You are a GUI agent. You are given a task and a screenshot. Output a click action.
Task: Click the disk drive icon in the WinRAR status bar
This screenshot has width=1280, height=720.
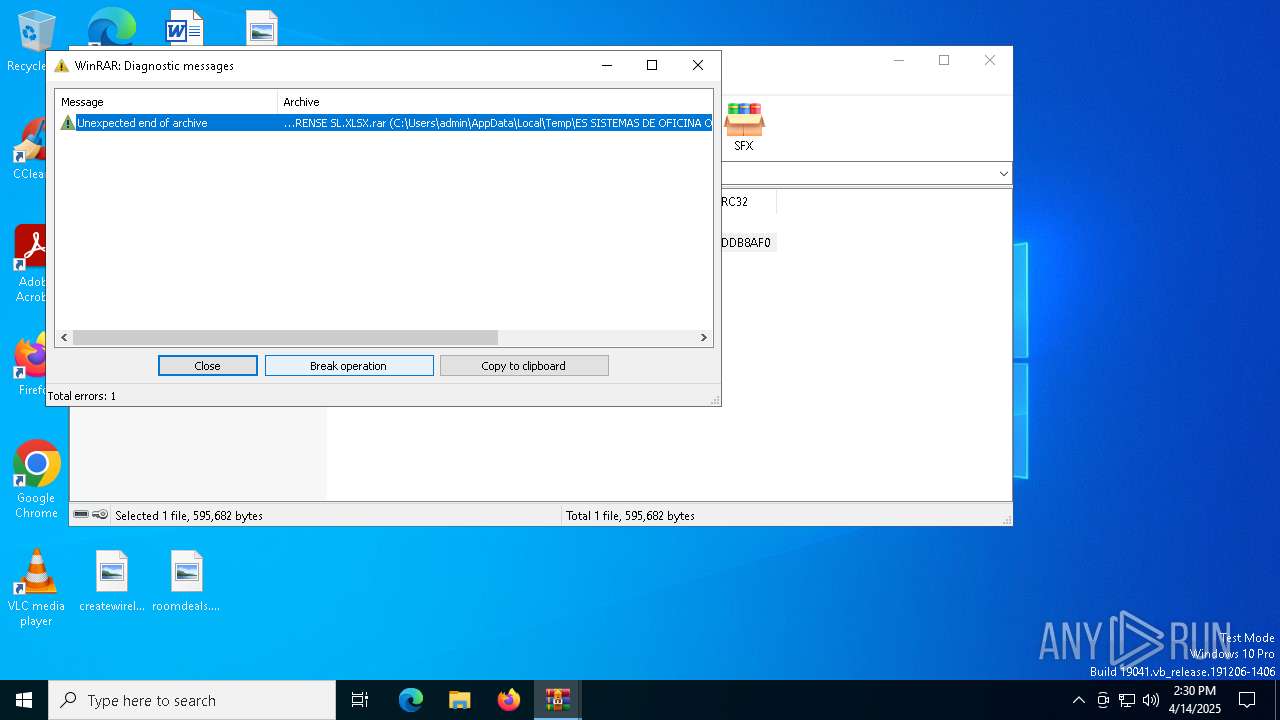[82, 515]
